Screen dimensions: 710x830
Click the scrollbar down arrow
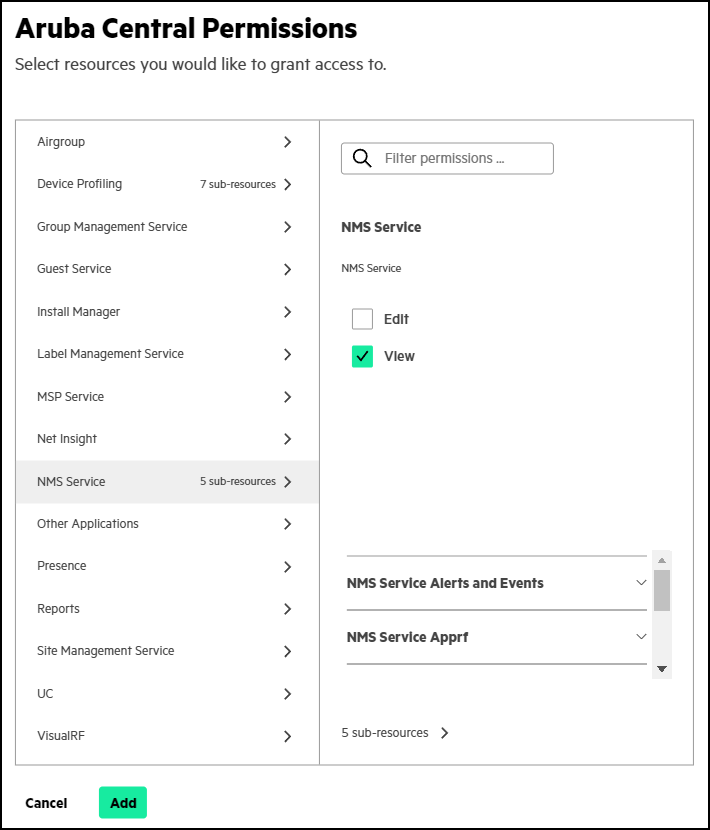[662, 668]
